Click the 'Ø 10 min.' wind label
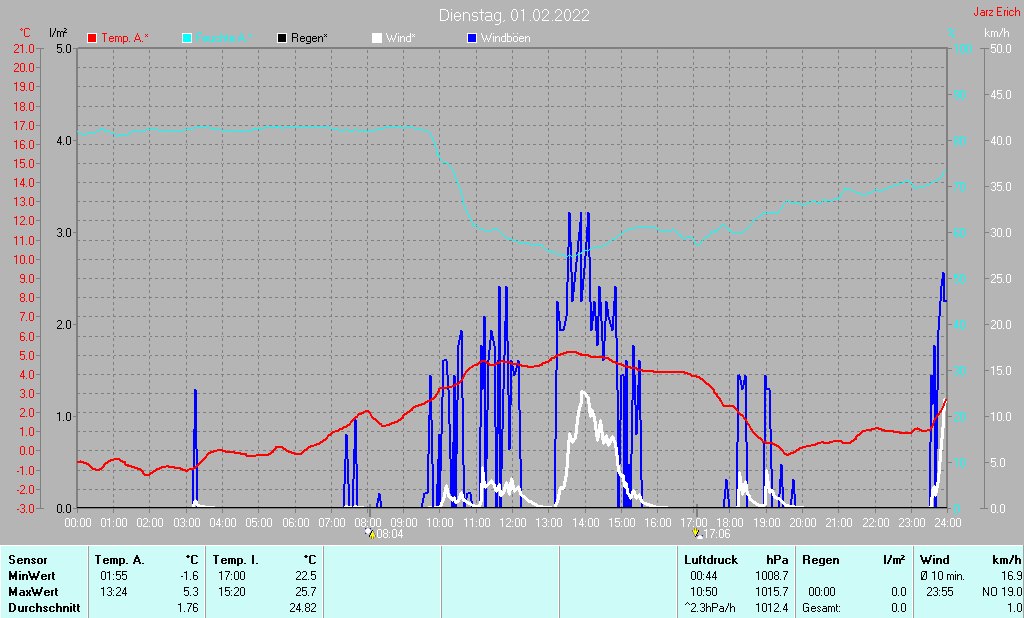 [x=942, y=576]
